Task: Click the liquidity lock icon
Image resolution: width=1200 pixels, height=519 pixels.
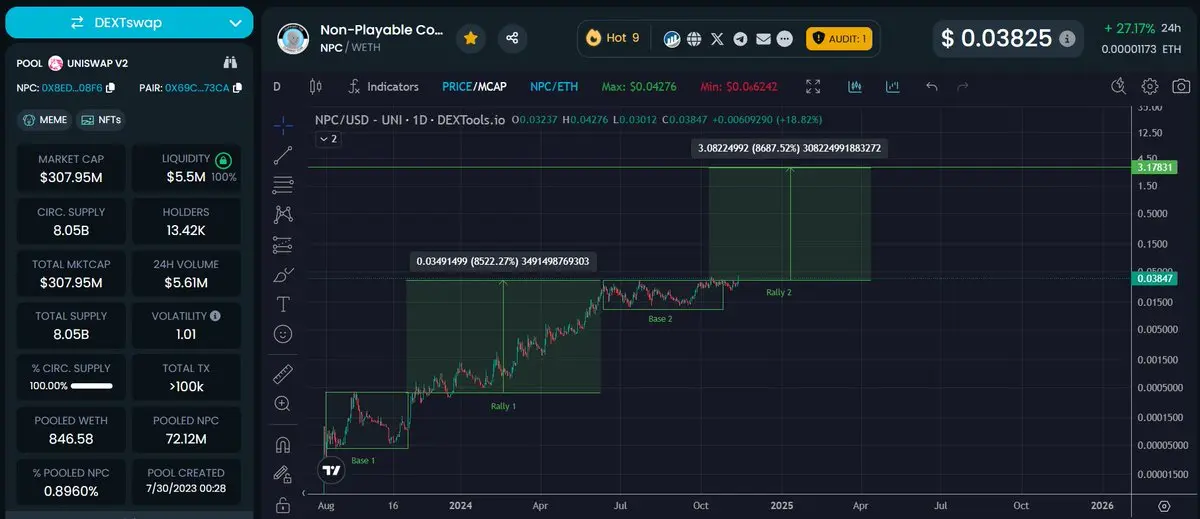Action: point(224,159)
